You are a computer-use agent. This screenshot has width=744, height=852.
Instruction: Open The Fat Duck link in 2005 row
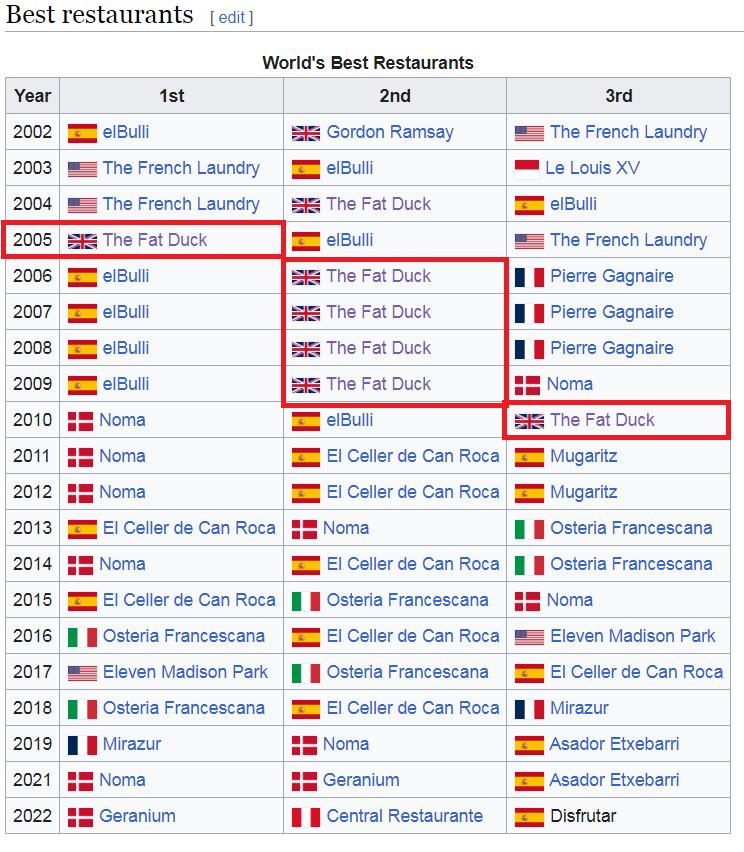pyautogui.click(x=155, y=240)
